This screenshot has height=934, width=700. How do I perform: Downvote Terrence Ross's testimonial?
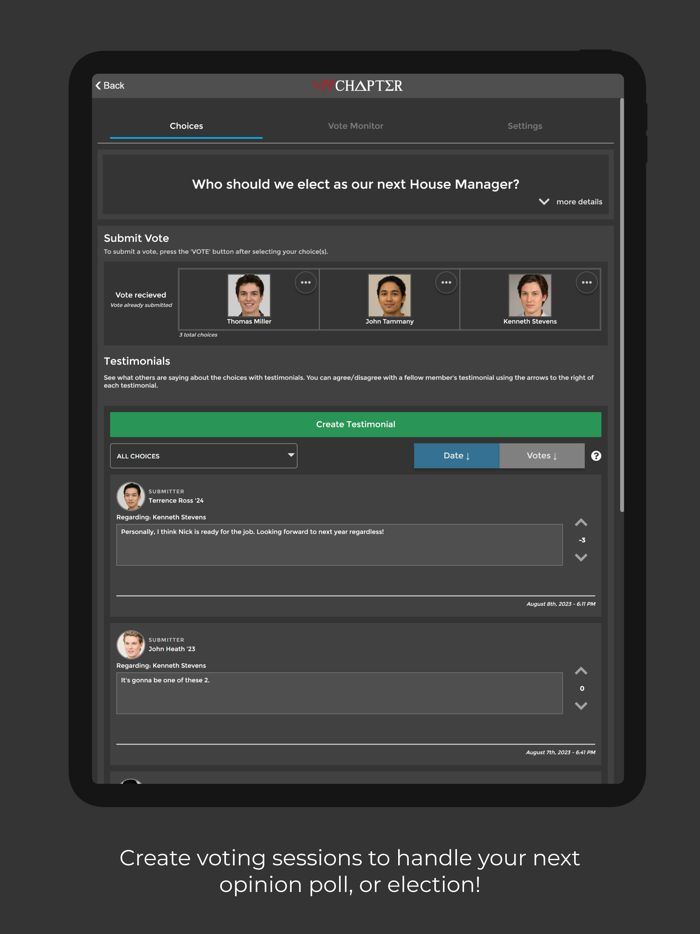pyautogui.click(x=581, y=558)
